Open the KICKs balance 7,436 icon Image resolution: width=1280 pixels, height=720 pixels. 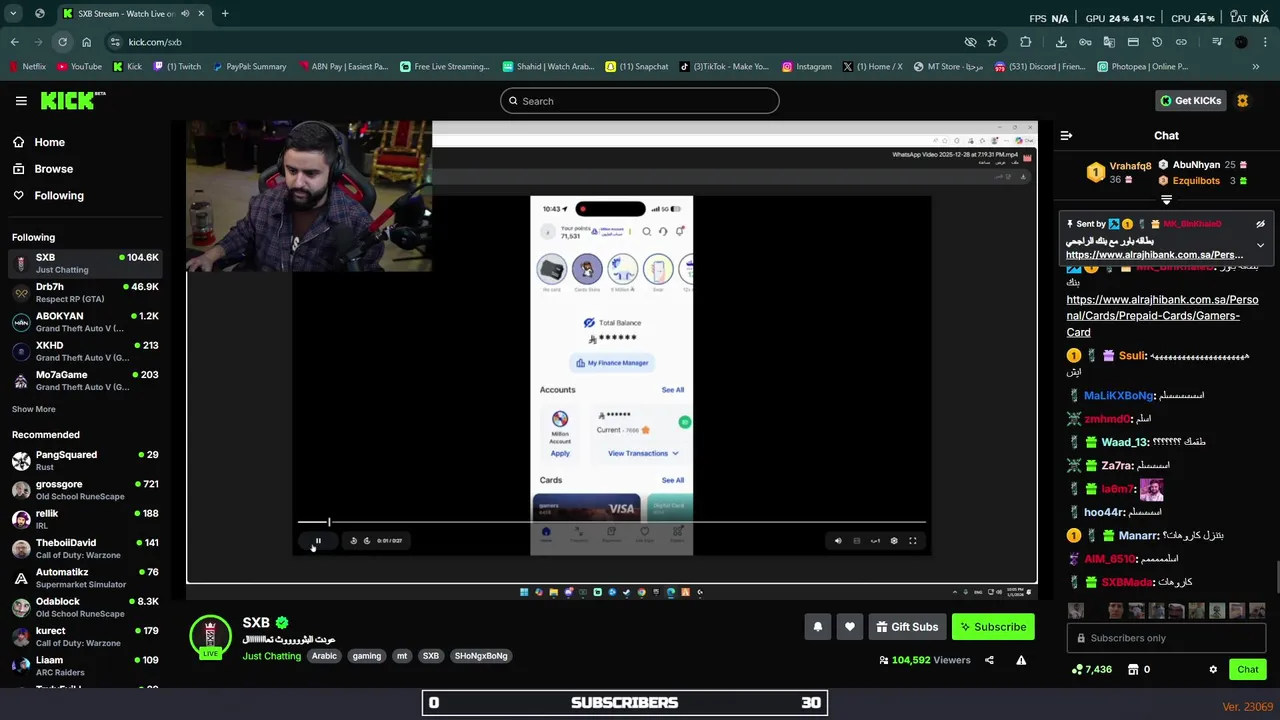click(1092, 670)
